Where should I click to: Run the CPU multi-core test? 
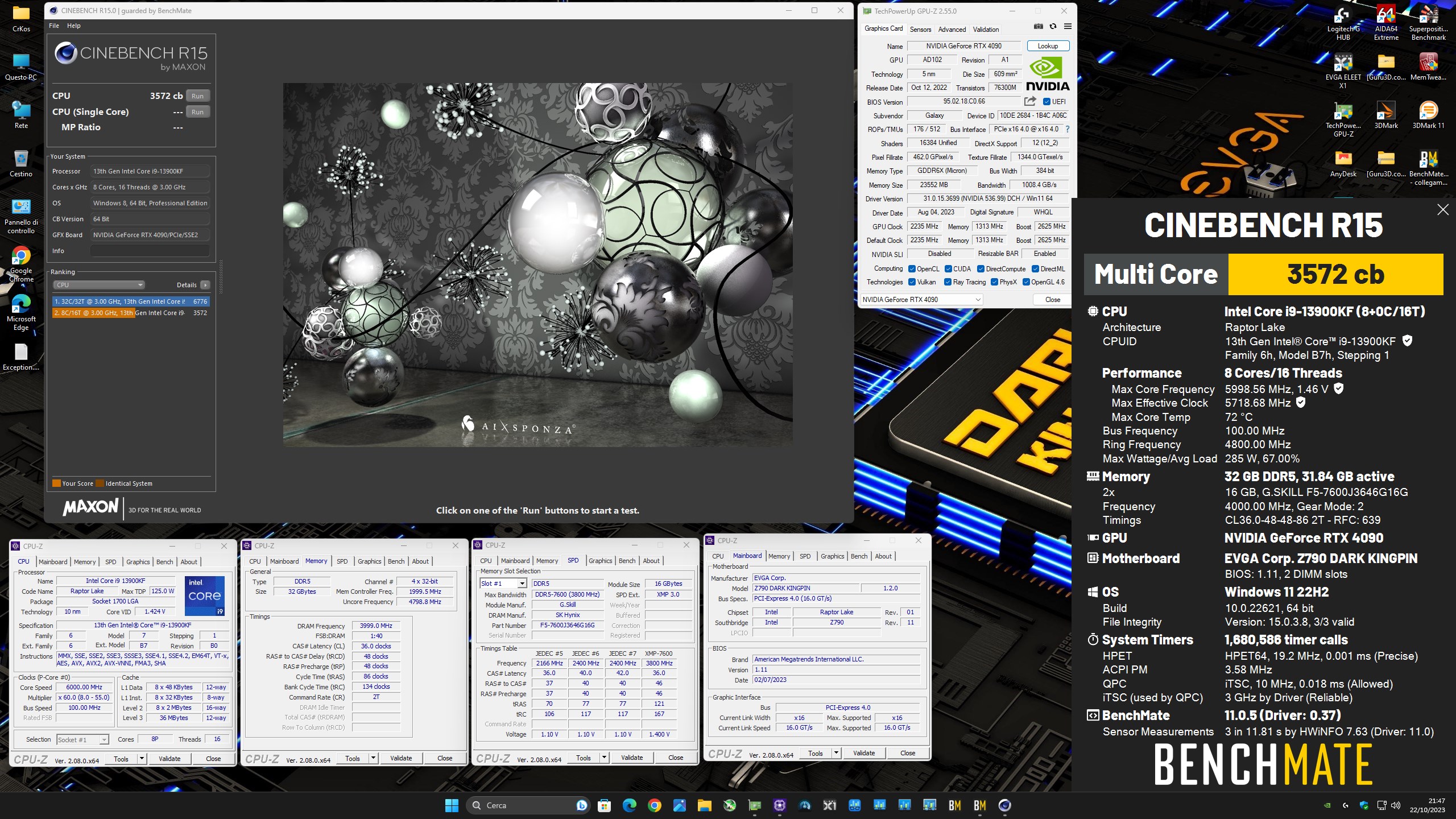click(x=197, y=96)
